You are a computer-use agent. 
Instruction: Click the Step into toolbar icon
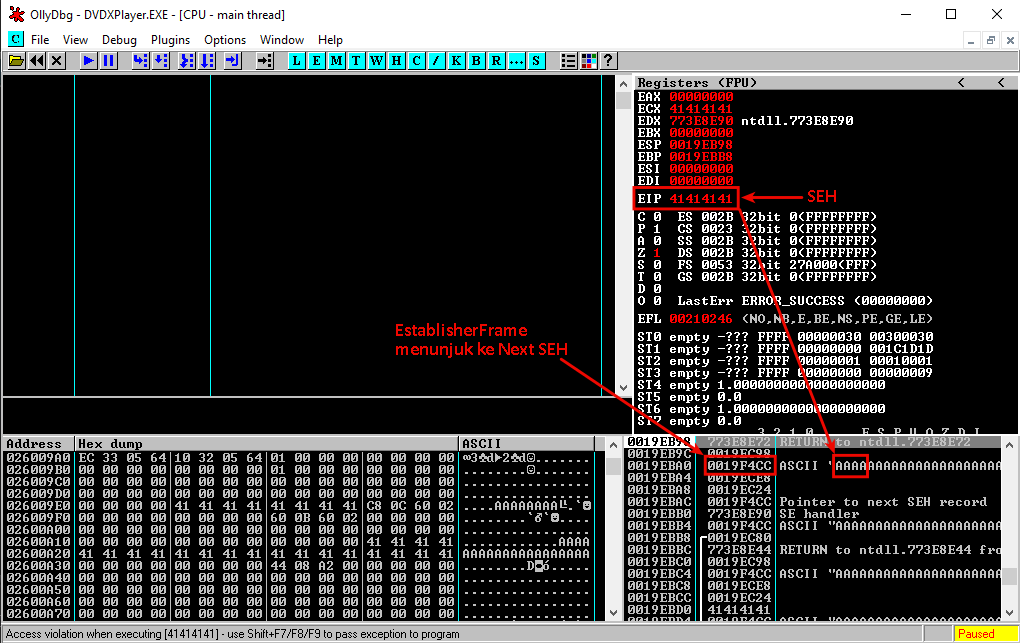[141, 61]
